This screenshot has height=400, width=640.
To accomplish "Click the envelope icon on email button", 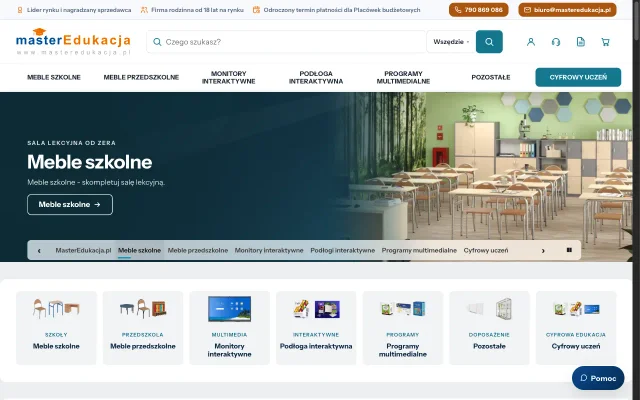I will coord(527,10).
